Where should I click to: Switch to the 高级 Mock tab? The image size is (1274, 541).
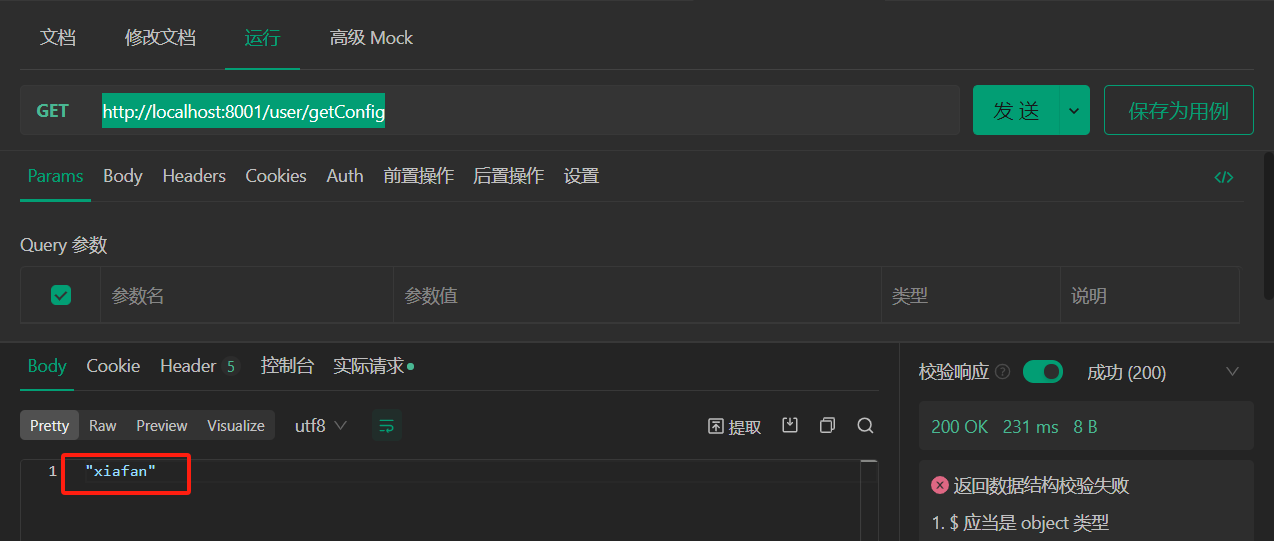(371, 38)
